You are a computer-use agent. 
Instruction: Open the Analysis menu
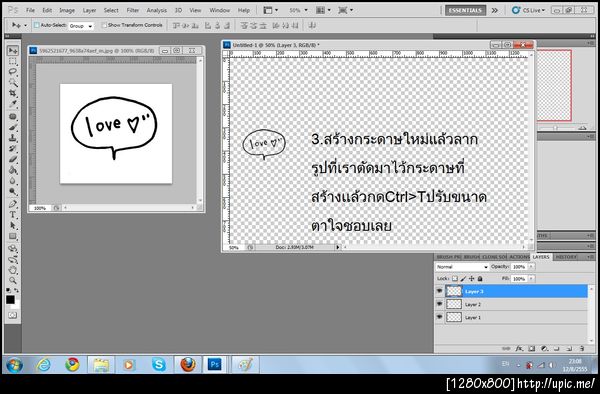(157, 10)
